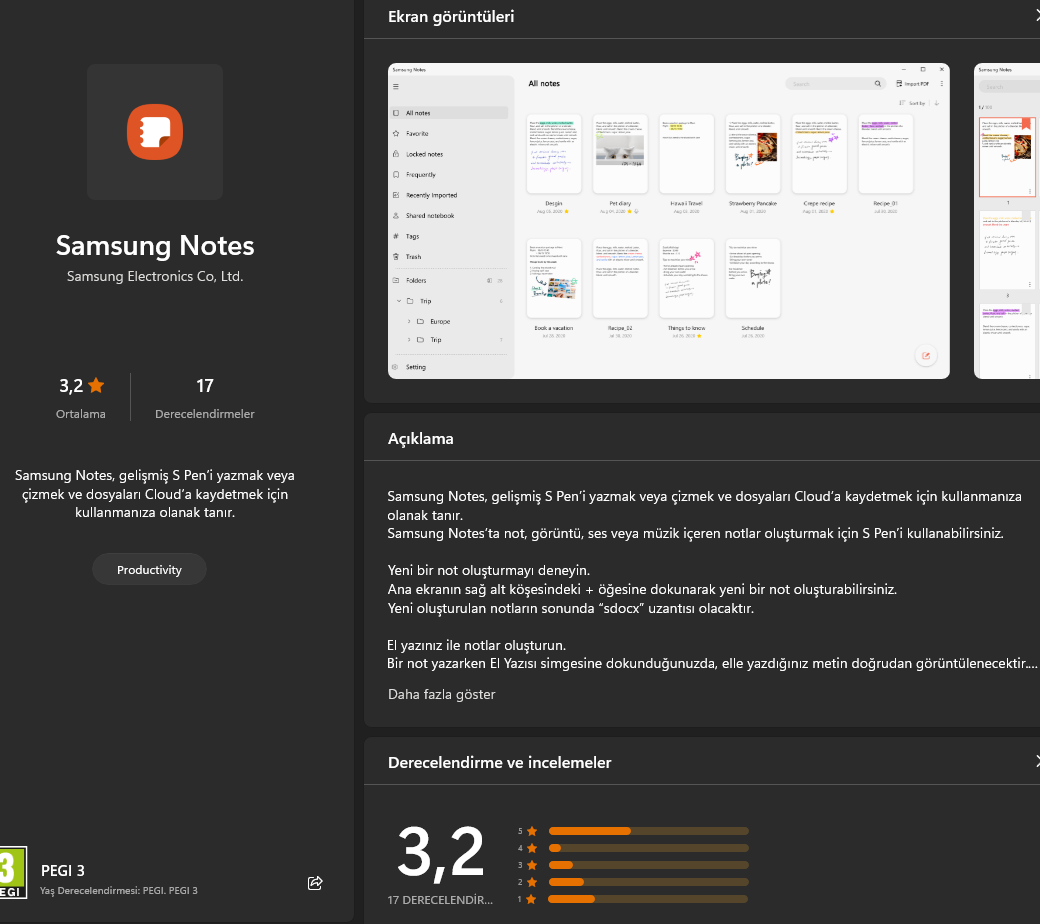Click the Samsung Electronics Co, Ltd. publisher name

155,277
